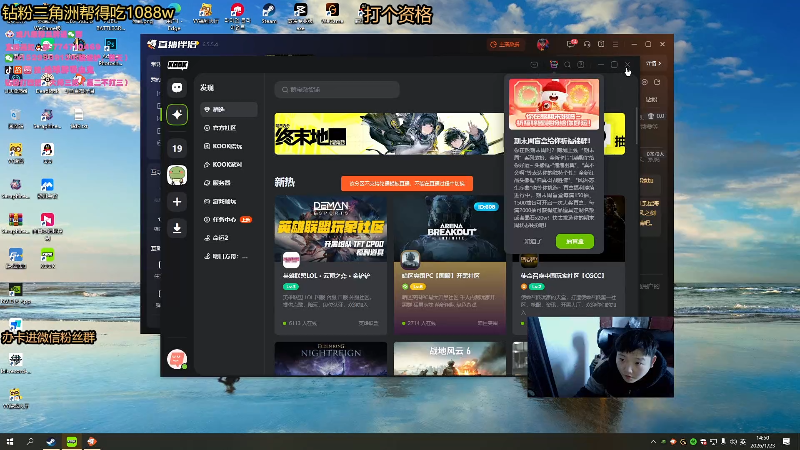Open the 英雄联盟玩家社区 server card
Screen dimensions: 800x450
pyautogui.click(x=331, y=265)
